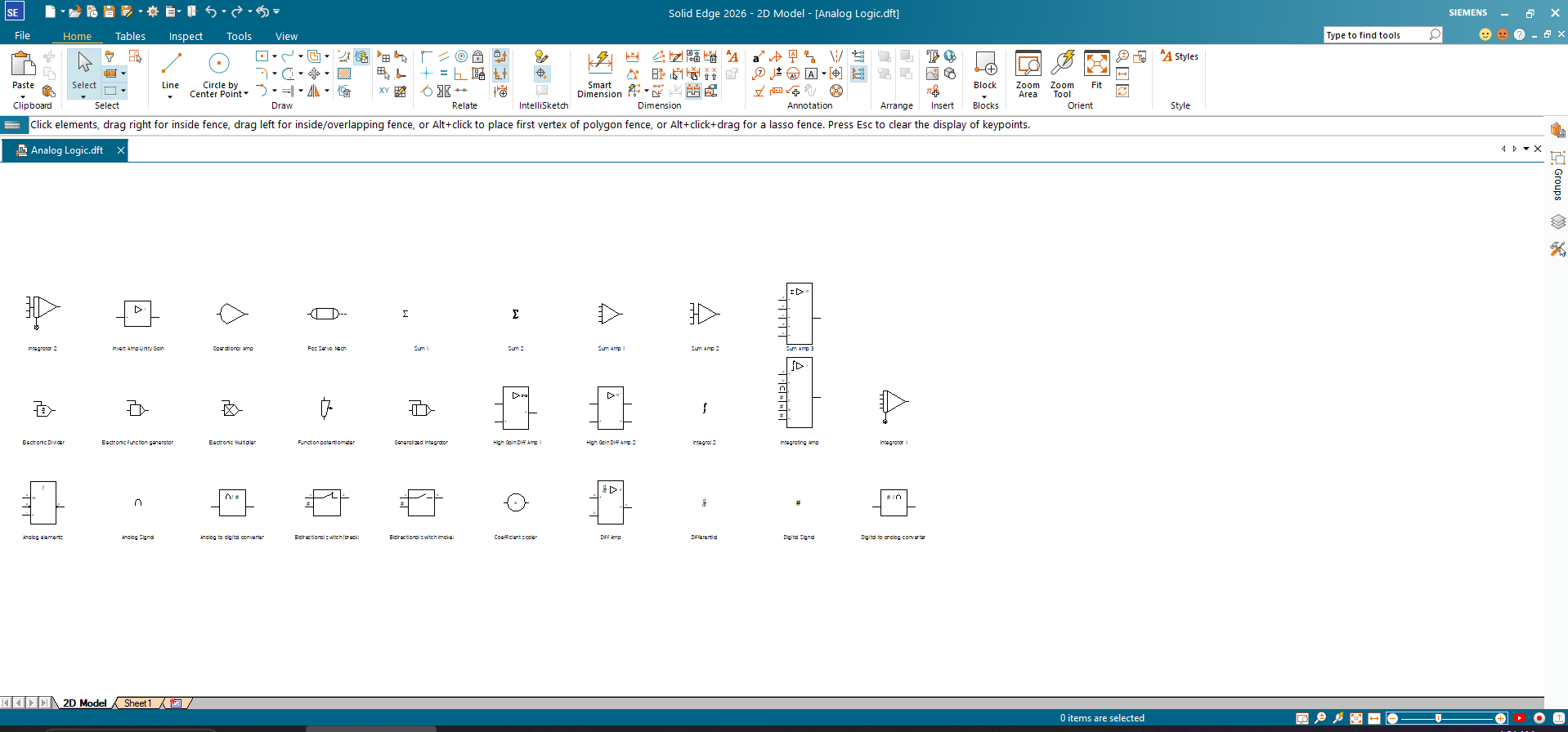
Task: Expand the Paste dropdown arrow
Action: tap(23, 96)
